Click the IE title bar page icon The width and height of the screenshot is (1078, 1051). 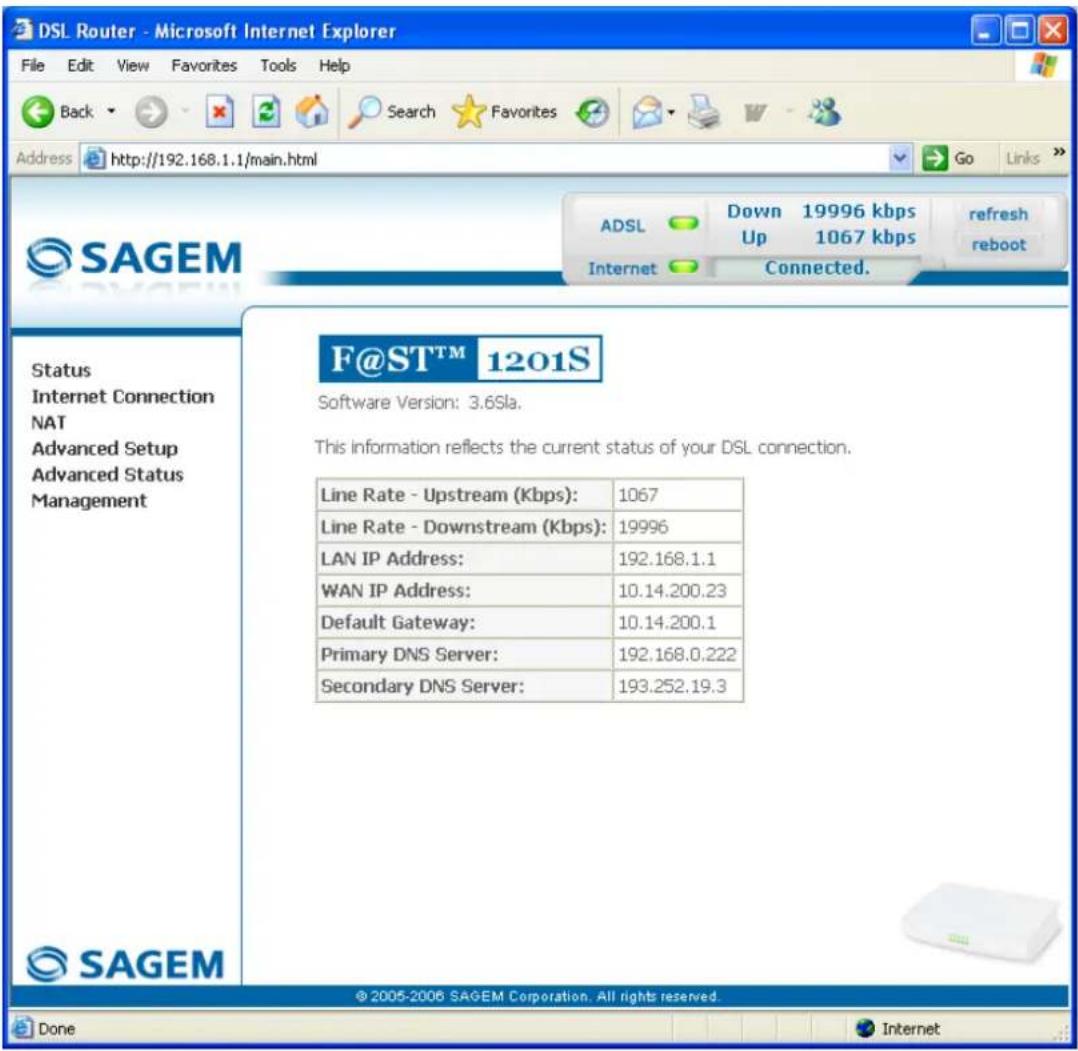(22, 30)
